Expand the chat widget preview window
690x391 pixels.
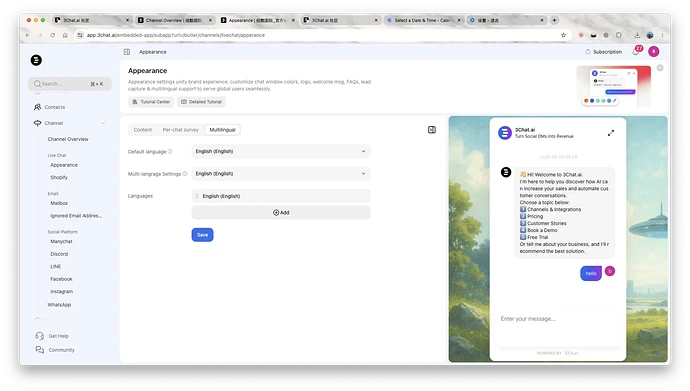(x=611, y=133)
